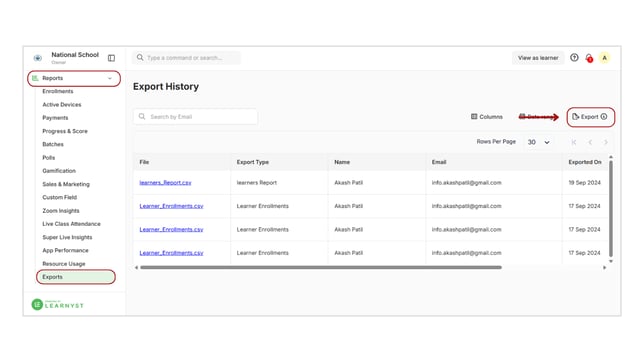The height and width of the screenshot is (362, 644).
Task: Open Rows Per Page dropdown
Action: point(539,142)
